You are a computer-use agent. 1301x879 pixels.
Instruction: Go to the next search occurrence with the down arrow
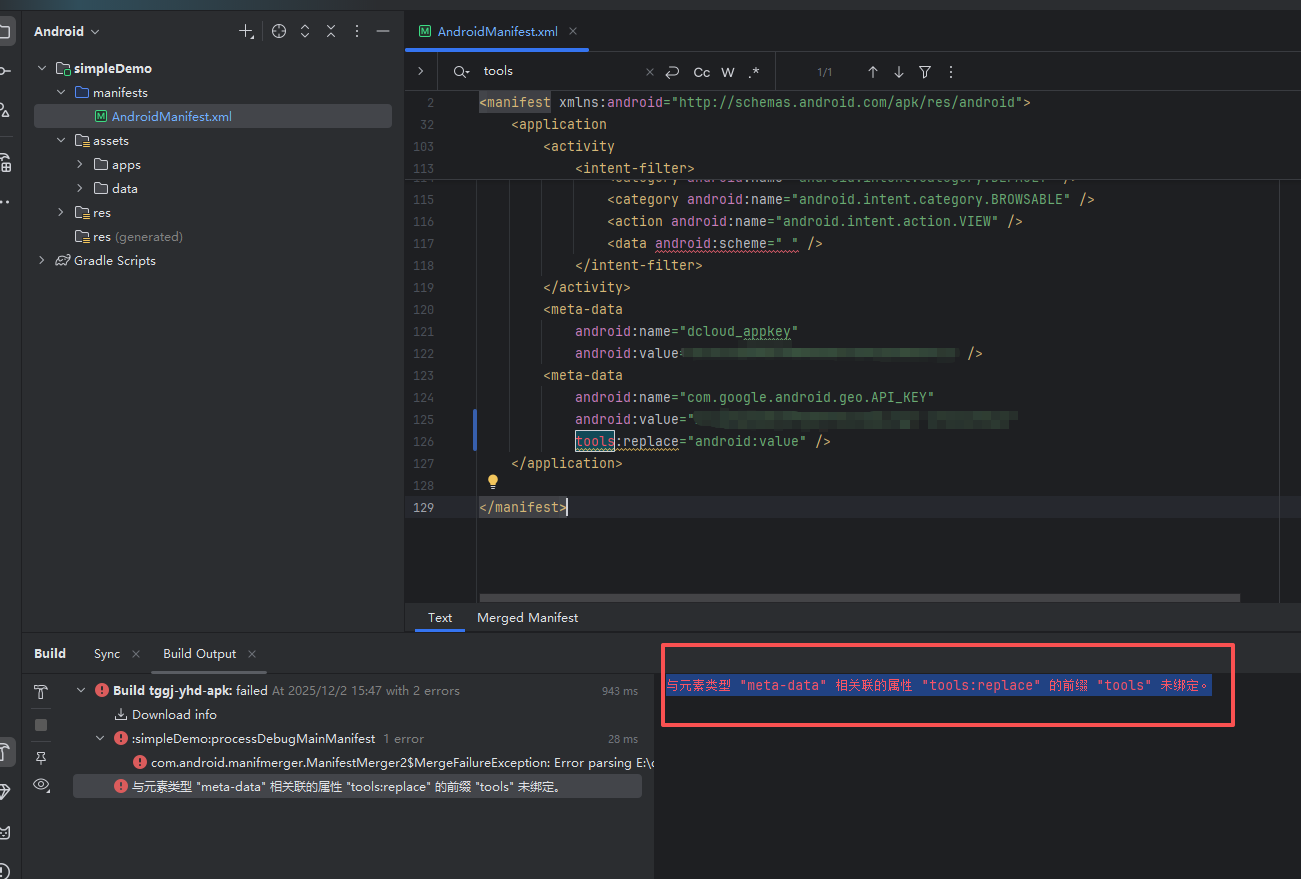point(899,72)
